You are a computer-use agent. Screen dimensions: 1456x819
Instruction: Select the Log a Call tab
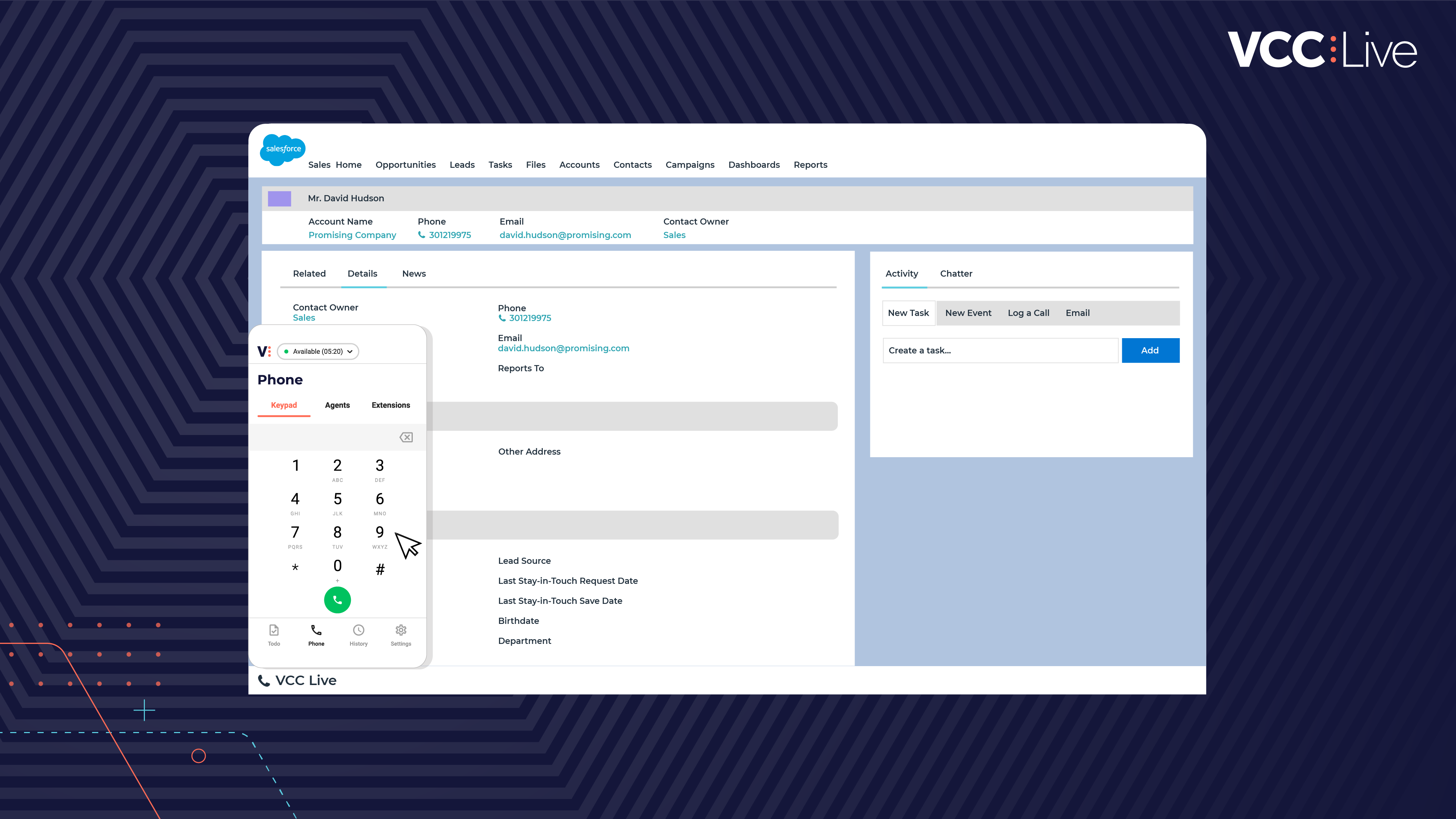click(1028, 313)
